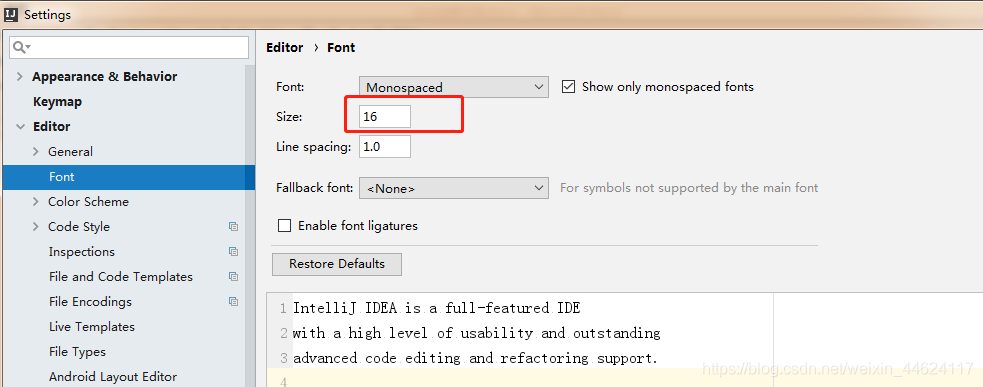Image resolution: width=983 pixels, height=387 pixels.
Task: Click the copy icon beside Code Style
Action: point(233,226)
